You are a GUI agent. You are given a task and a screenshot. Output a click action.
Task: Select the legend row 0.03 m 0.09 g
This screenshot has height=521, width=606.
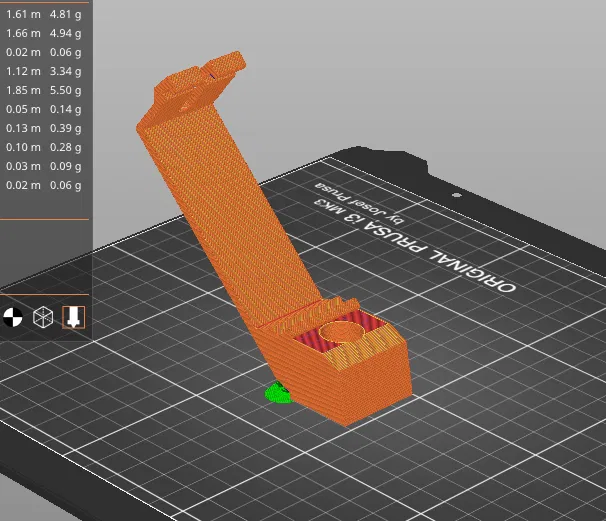tap(44, 166)
